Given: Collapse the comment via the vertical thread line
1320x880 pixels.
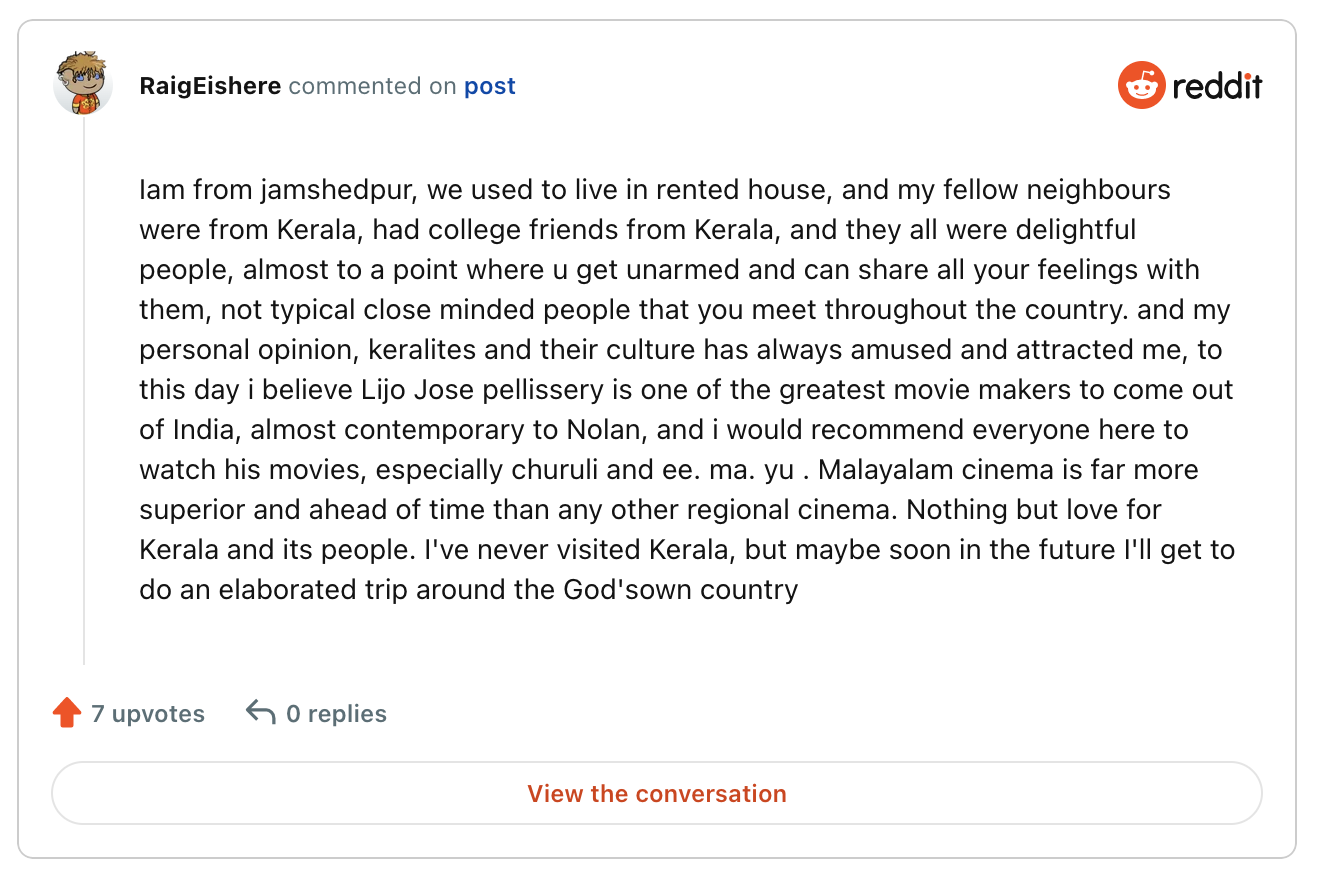Looking at the screenshot, I should (84, 390).
